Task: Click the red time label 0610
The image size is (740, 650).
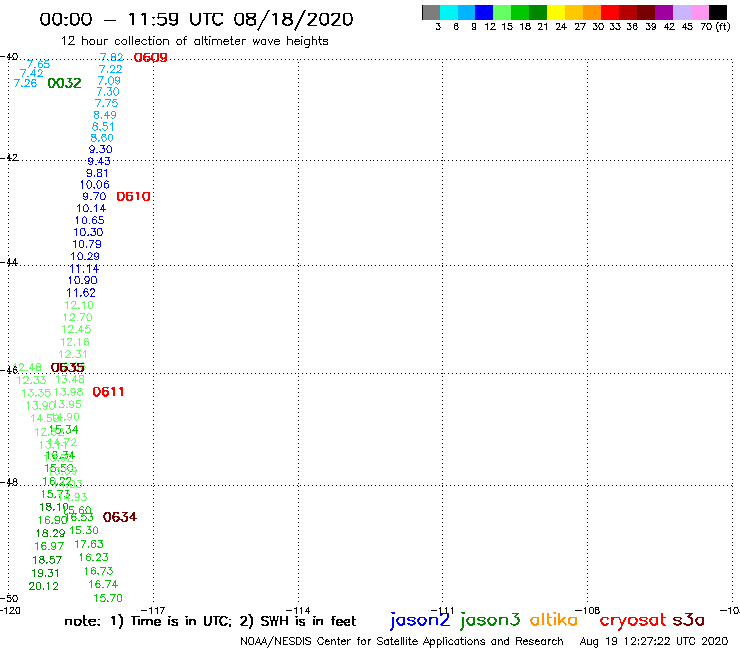Action: (134, 196)
